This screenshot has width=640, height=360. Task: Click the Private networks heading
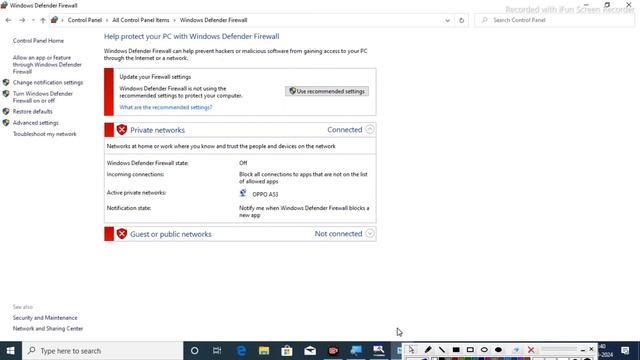point(158,130)
